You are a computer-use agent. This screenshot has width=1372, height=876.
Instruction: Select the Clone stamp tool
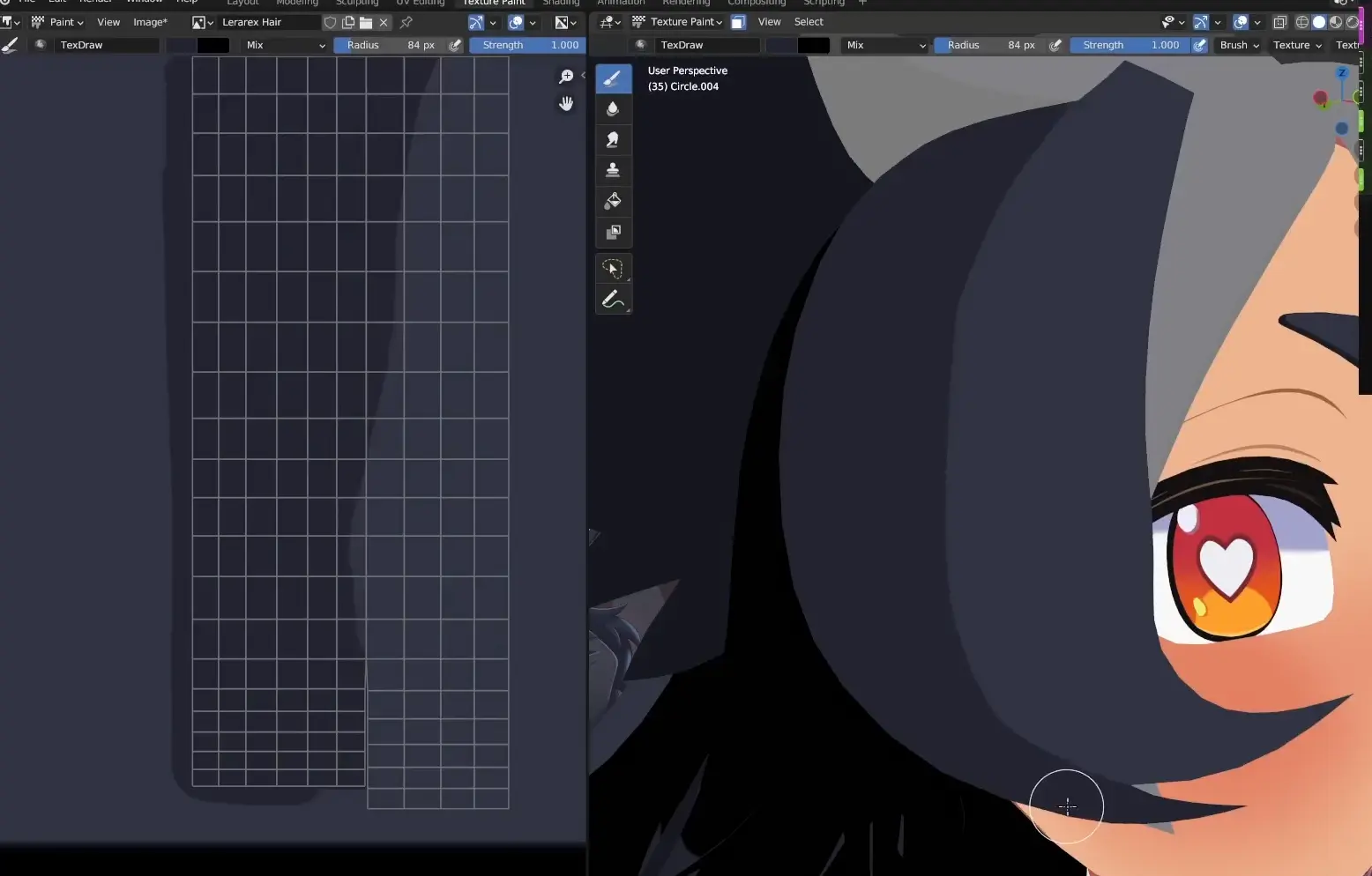point(613,170)
